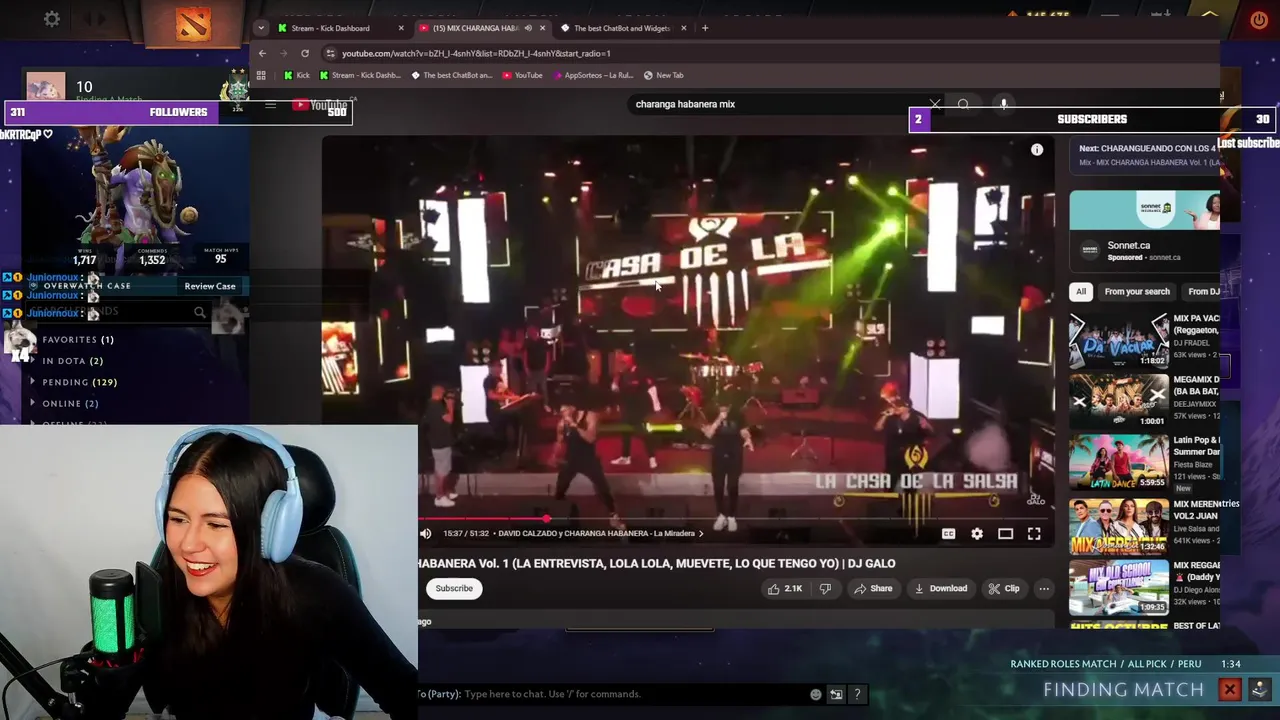
Task: Open the chat help question mark icon
Action: pyautogui.click(x=857, y=694)
